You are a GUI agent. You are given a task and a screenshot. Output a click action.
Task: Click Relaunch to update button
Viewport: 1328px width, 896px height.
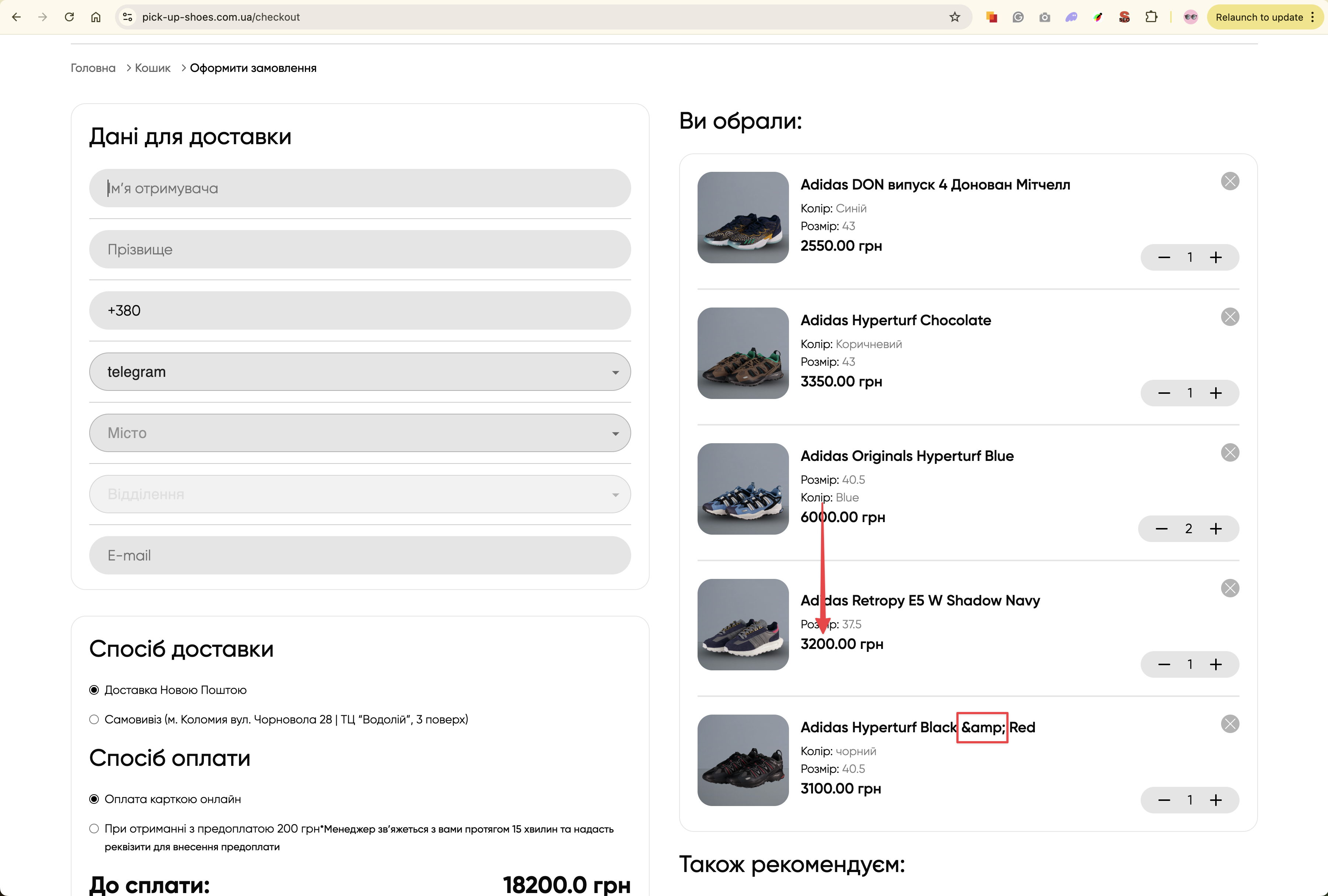[x=1259, y=17]
